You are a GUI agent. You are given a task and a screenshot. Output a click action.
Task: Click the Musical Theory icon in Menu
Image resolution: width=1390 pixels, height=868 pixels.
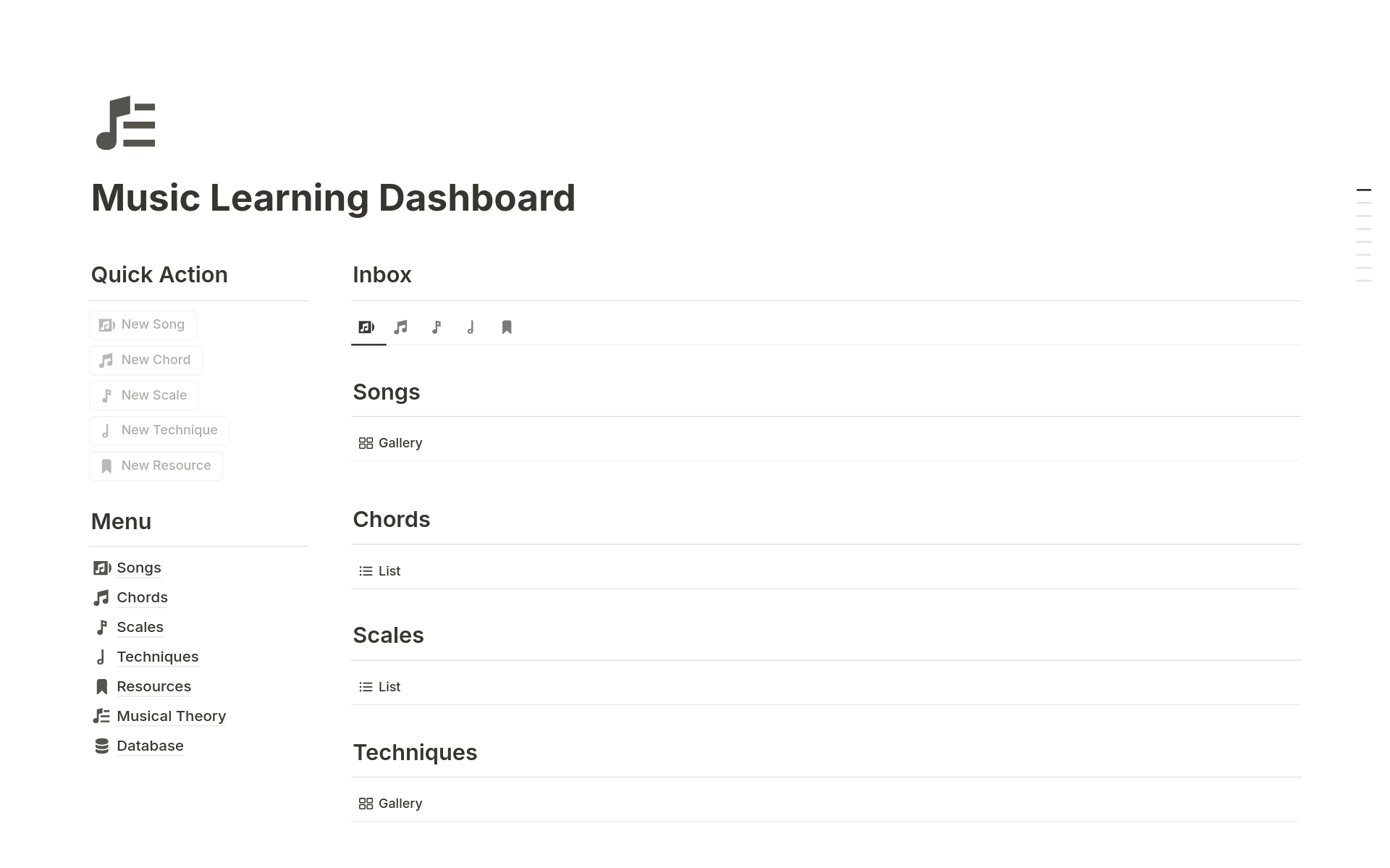[102, 716]
